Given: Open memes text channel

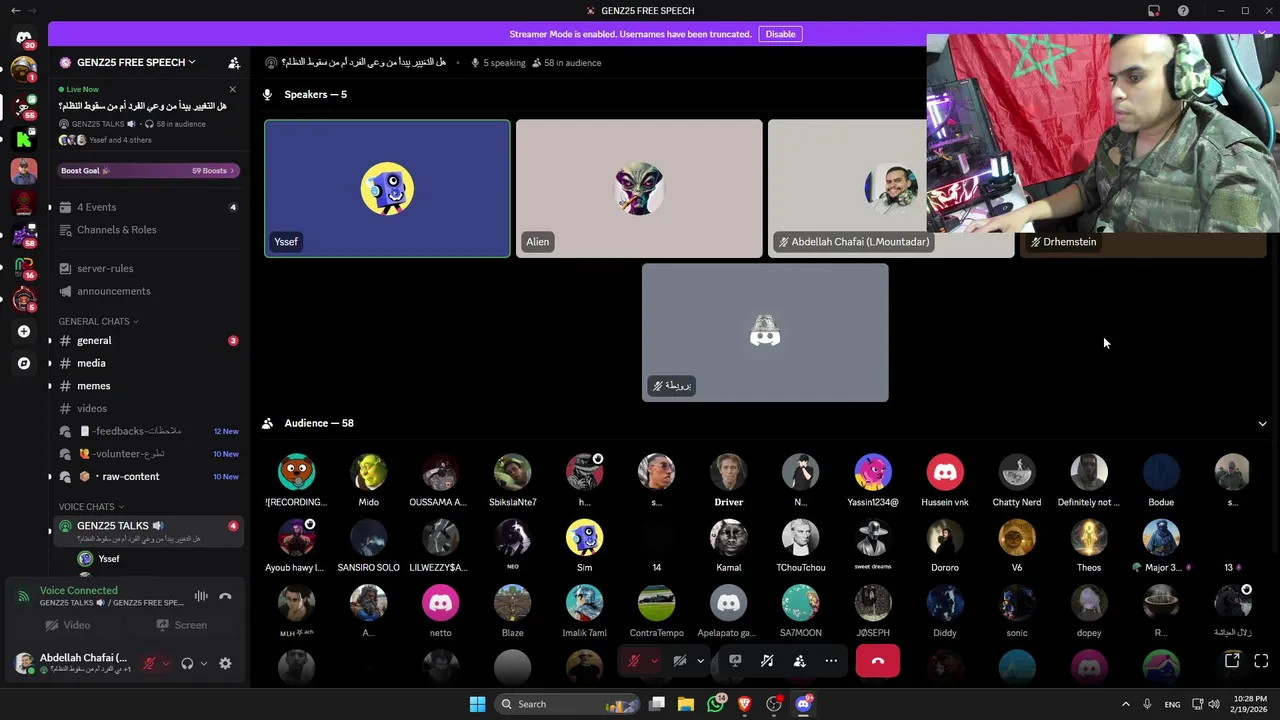Looking at the screenshot, I should click(148, 386).
